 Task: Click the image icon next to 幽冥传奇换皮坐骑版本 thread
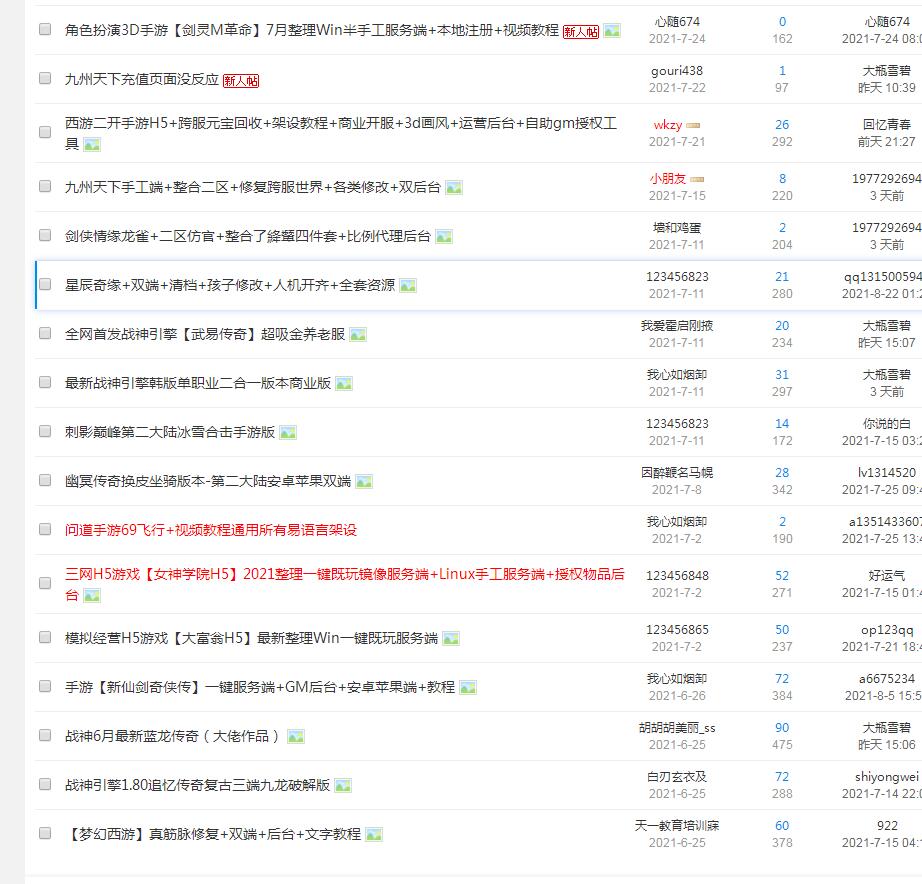(364, 482)
